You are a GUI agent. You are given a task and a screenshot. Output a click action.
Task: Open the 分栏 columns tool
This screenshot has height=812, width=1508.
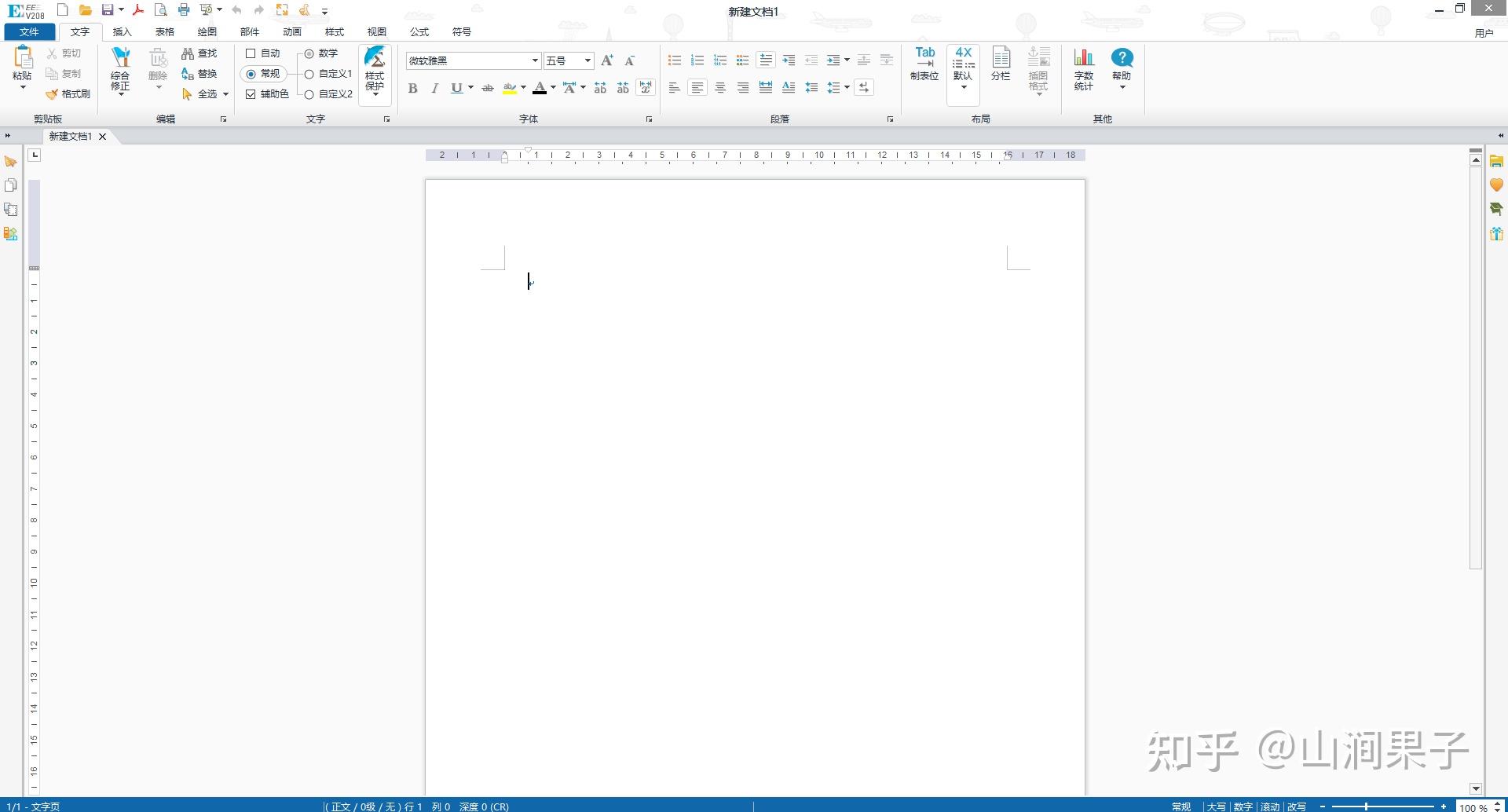(1001, 64)
